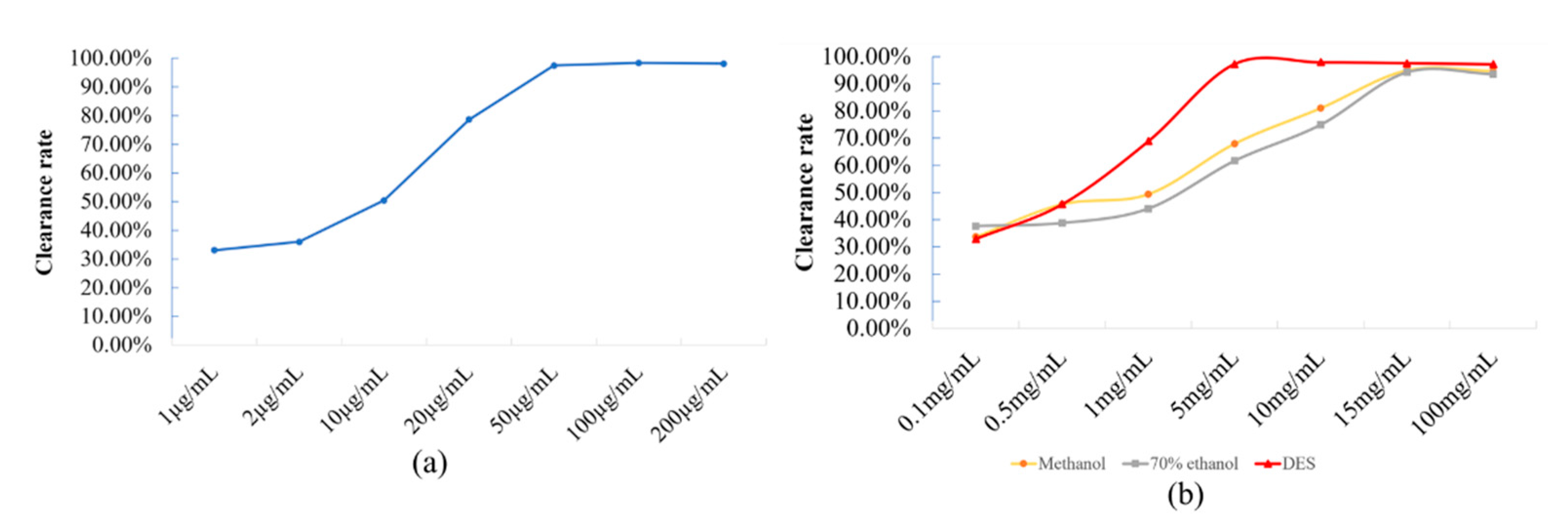Click 70% ethanol square point at 5mg/mL
The height and width of the screenshot is (531, 1568).
click(1235, 161)
